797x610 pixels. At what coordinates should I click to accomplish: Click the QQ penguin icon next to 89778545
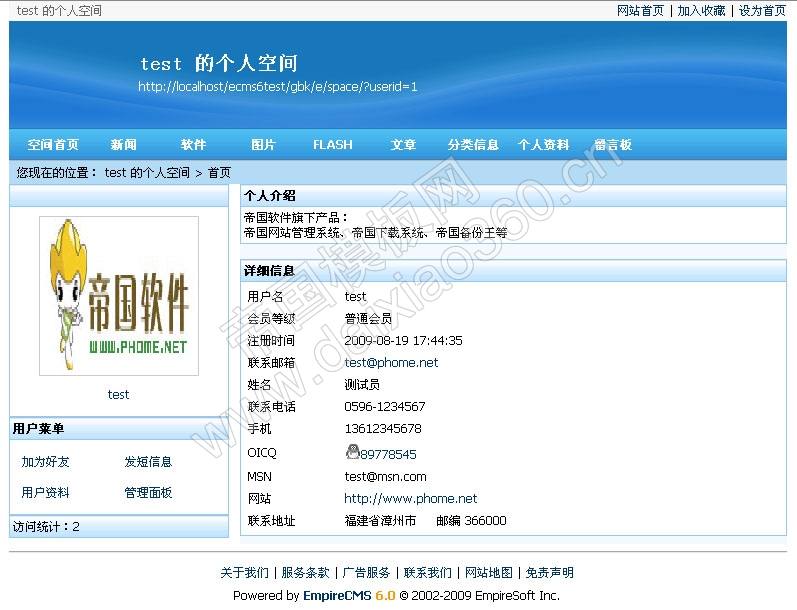click(352, 453)
